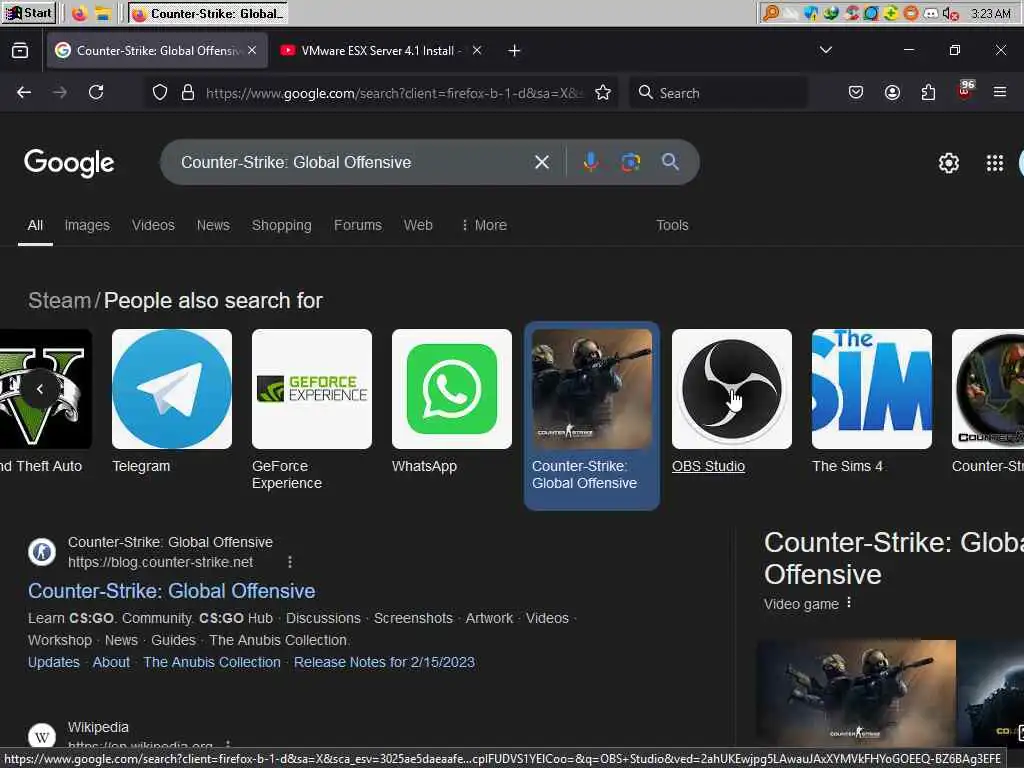The height and width of the screenshot is (768, 1024).
Task: Click the Google search query field
Action: 353,162
